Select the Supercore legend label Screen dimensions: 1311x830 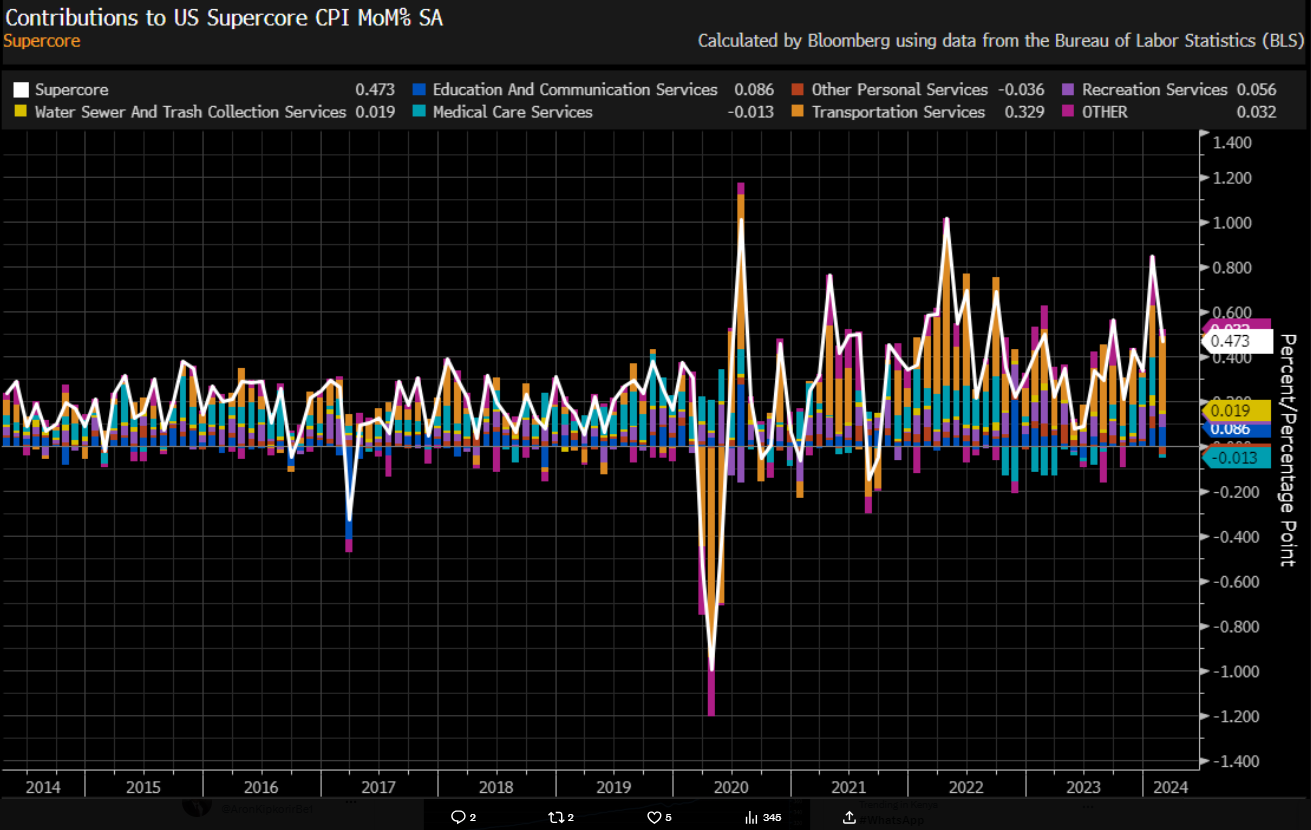pos(71,90)
